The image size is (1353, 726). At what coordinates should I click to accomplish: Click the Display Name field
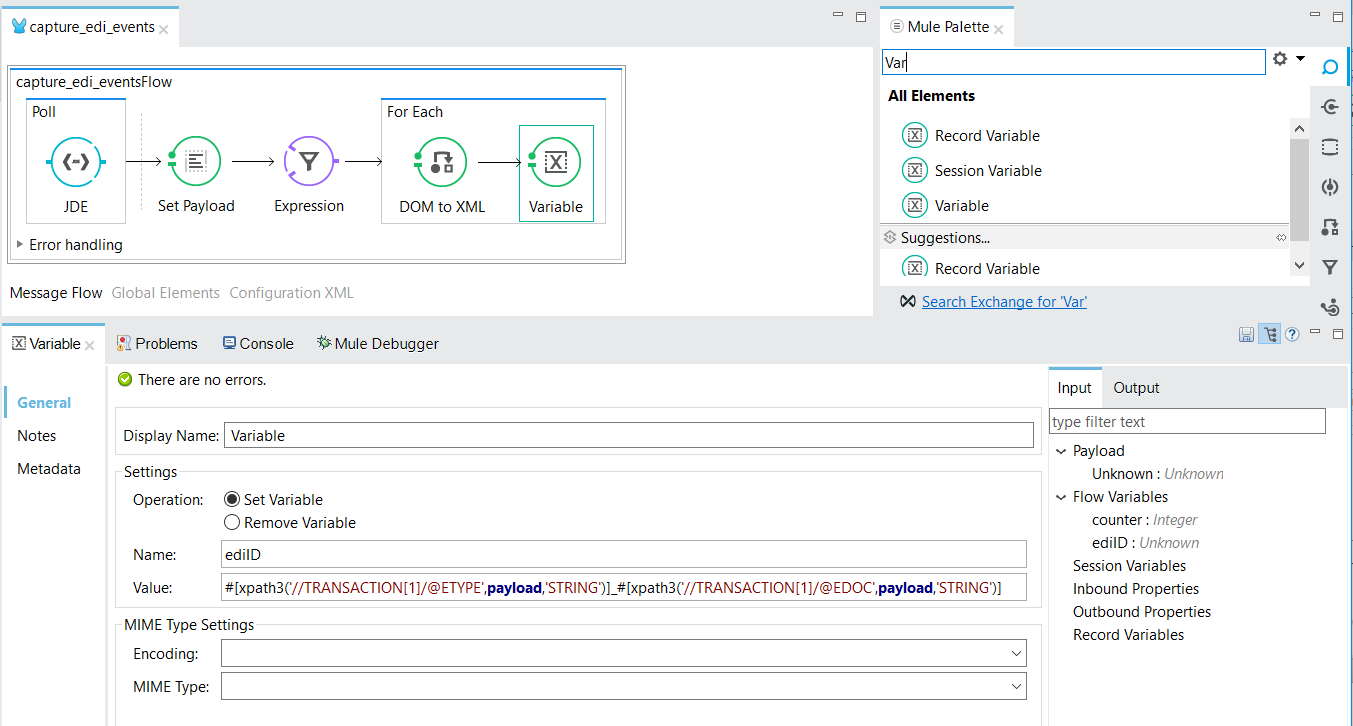[629, 435]
